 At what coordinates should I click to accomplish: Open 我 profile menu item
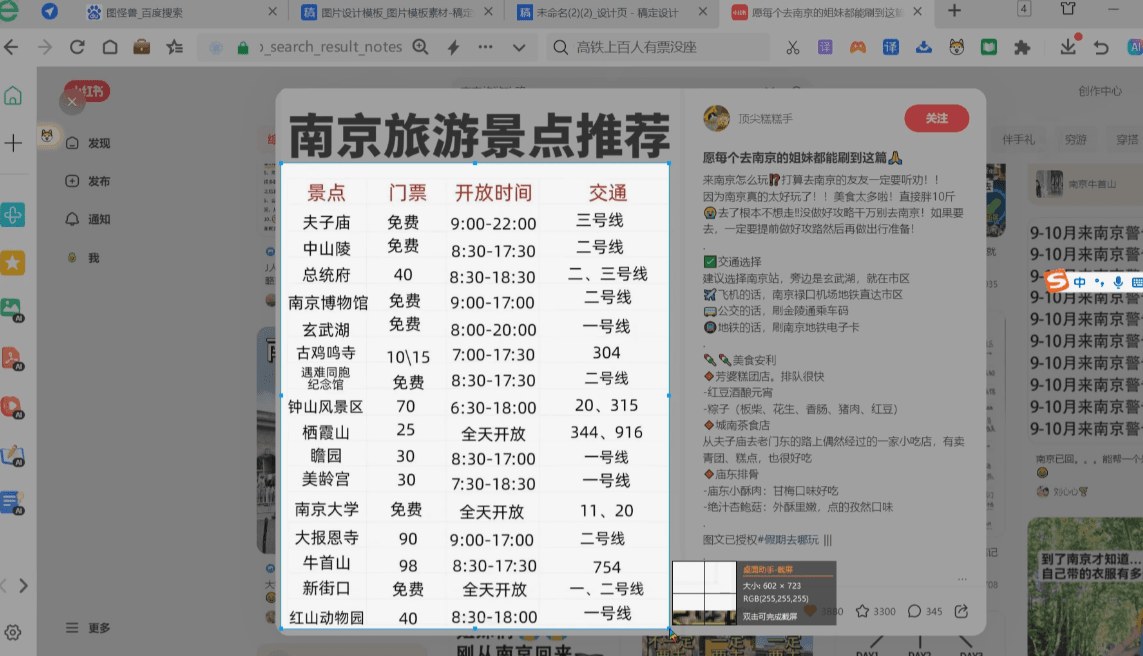point(82,257)
